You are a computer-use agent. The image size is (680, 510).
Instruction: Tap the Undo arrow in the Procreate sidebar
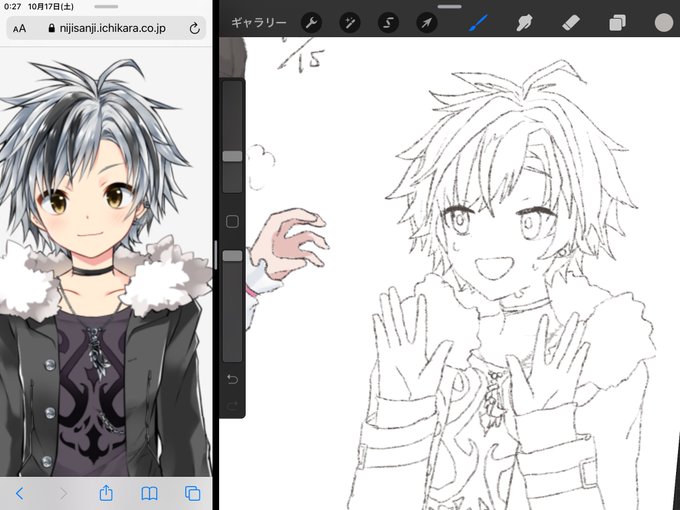click(232, 379)
